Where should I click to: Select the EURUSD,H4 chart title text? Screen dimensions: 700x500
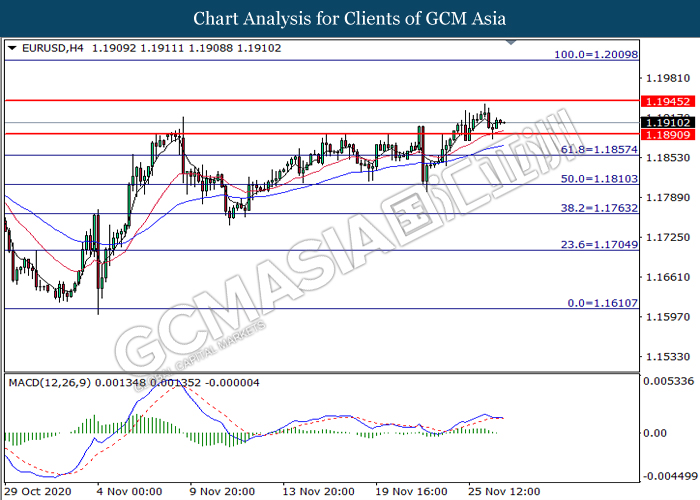tap(53, 48)
